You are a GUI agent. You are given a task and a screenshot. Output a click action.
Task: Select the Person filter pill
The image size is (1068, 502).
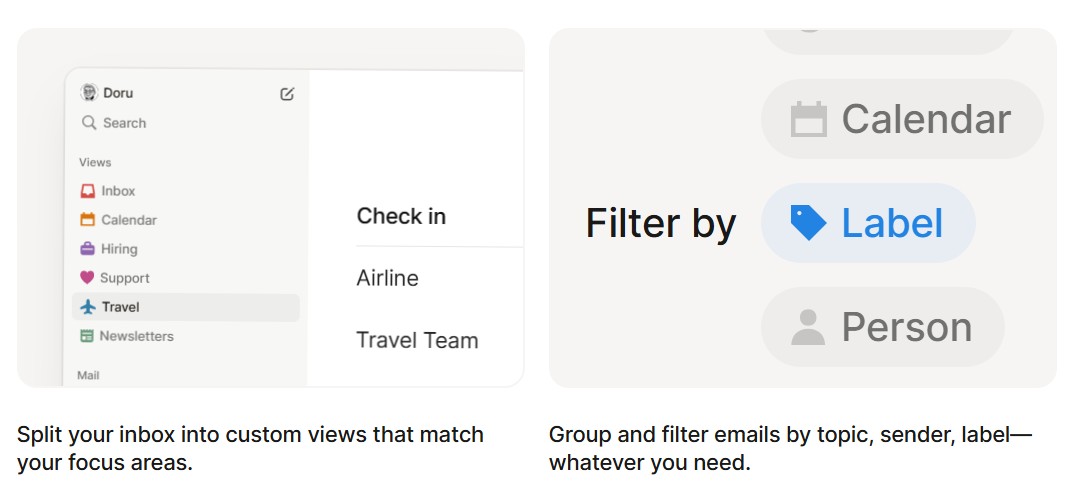(882, 327)
